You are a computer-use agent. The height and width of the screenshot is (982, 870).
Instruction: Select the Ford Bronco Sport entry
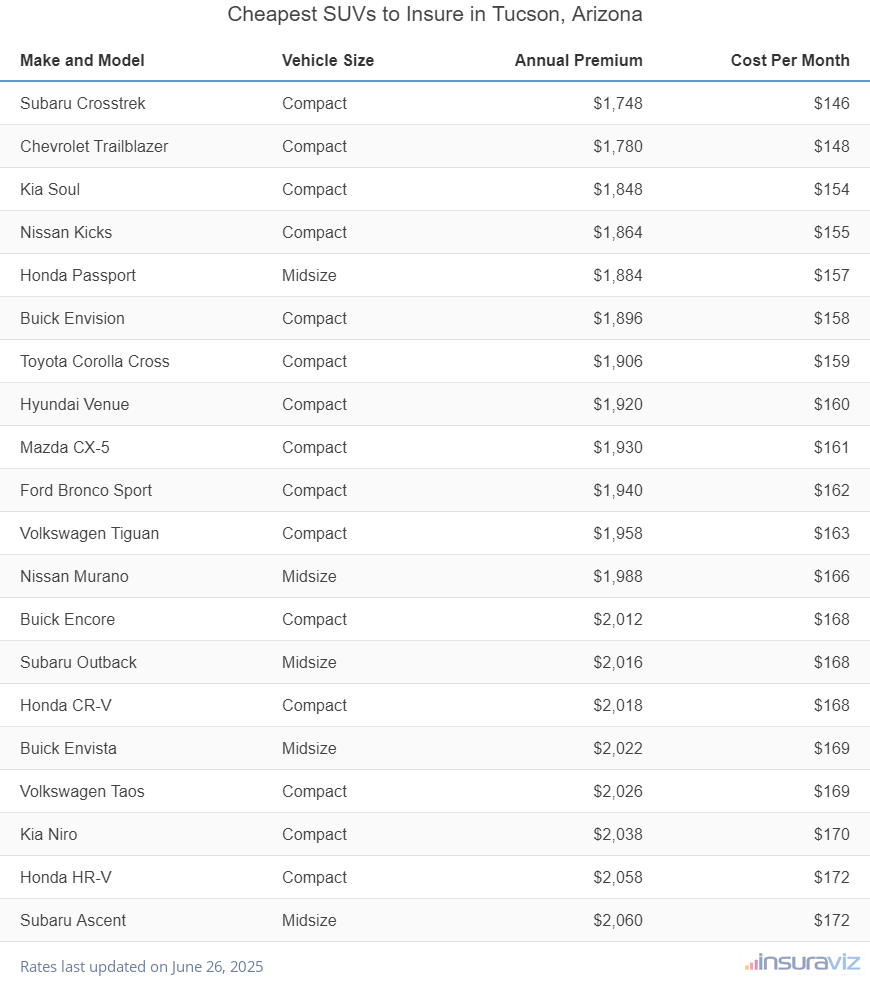[x=86, y=490]
